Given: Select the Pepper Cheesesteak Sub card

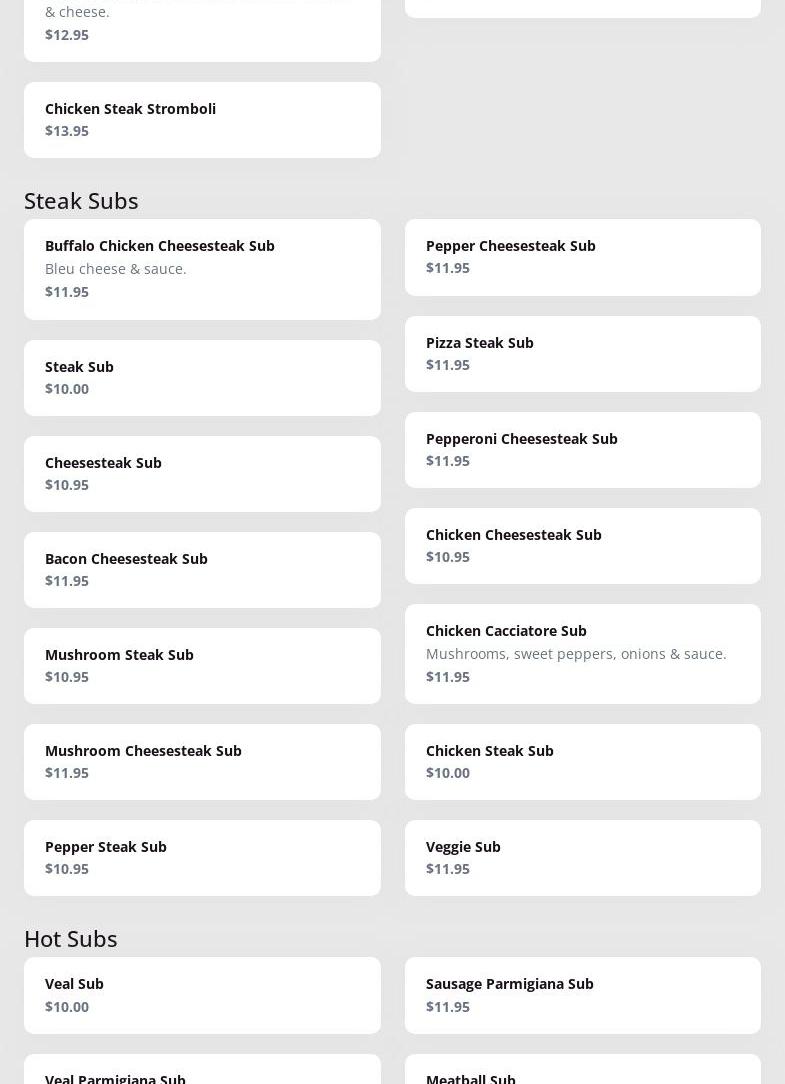Looking at the screenshot, I should pos(582,257).
